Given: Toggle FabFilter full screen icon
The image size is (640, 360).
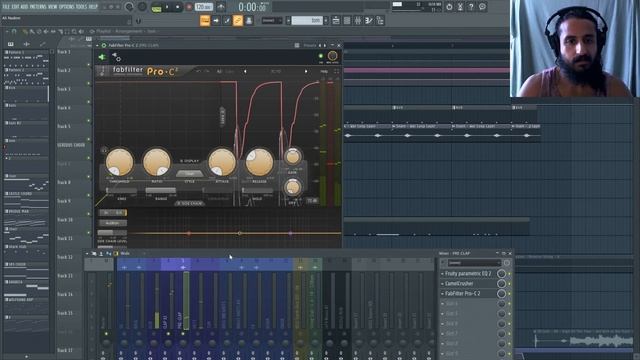Looking at the screenshot, I should [x=336, y=71].
